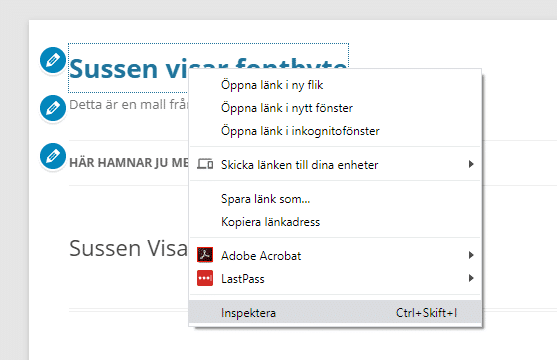Click the devices icon next to 'Skicka länken'
Image resolution: width=557 pixels, height=360 pixels.
point(205,164)
